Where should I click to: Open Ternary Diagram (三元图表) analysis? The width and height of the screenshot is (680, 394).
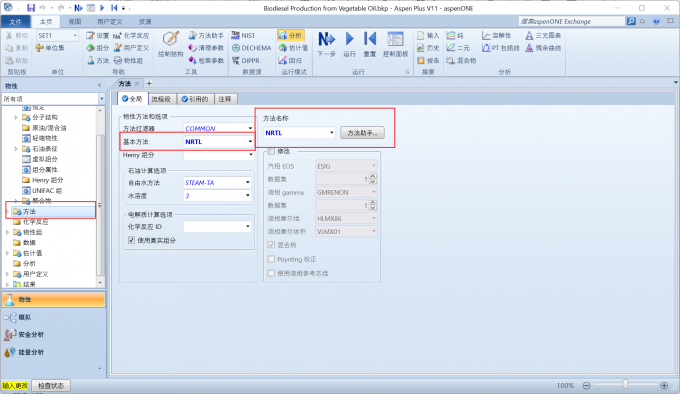click(543, 36)
